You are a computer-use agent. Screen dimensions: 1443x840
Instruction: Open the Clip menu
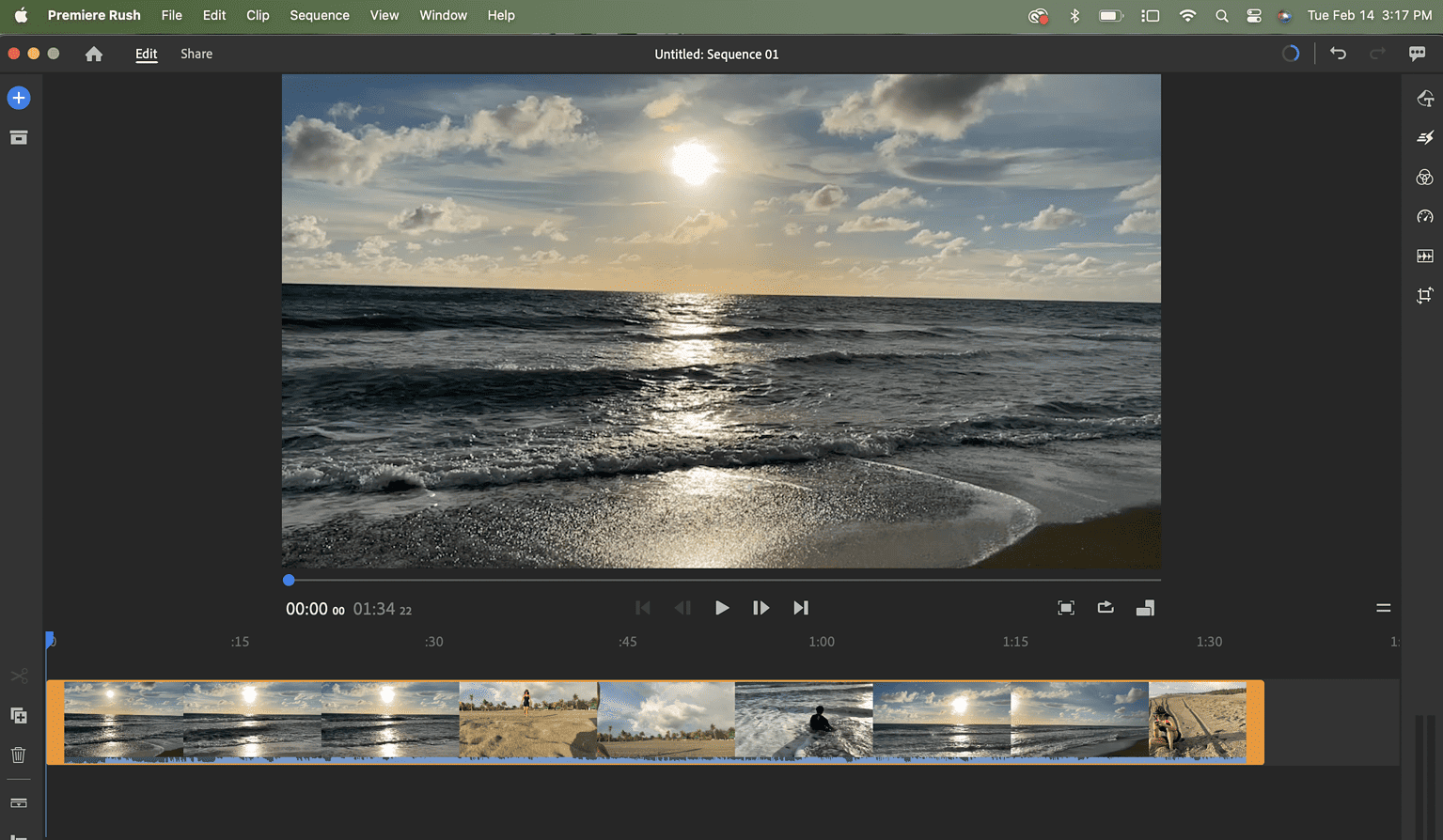tap(257, 15)
